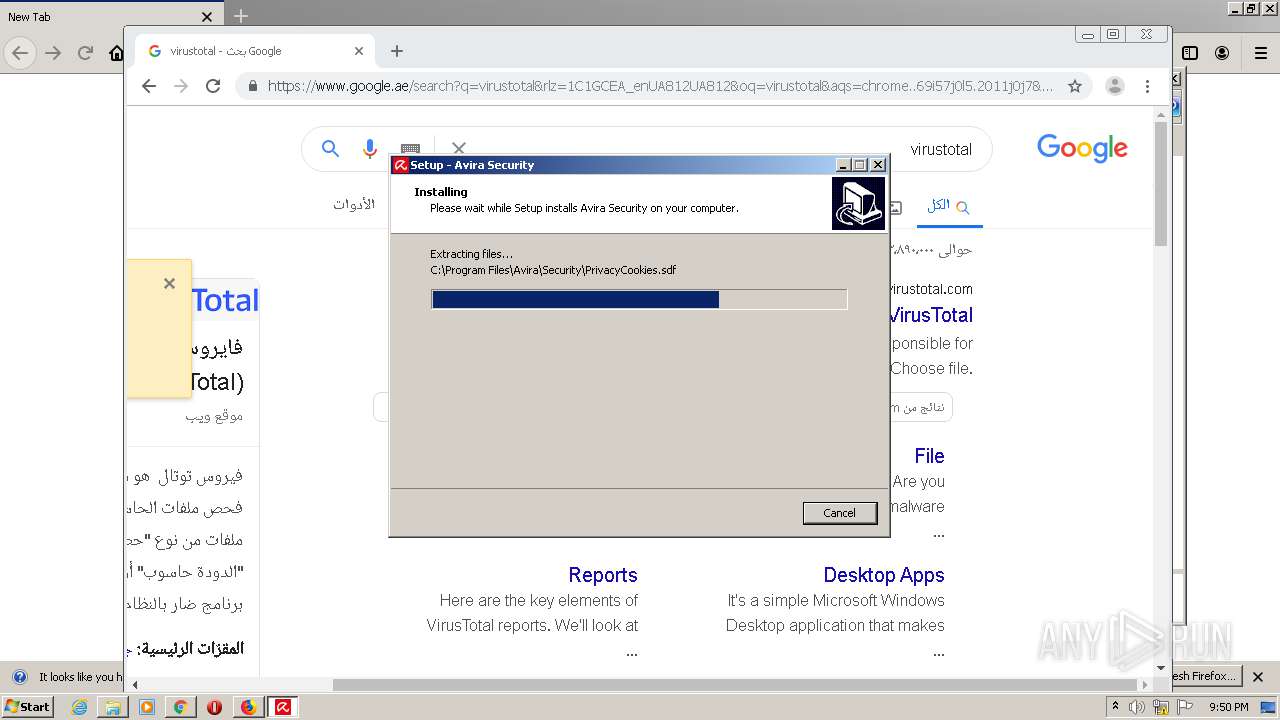Close the Firefox New Tab tab
Screen dimensions: 1280x720
click(207, 17)
